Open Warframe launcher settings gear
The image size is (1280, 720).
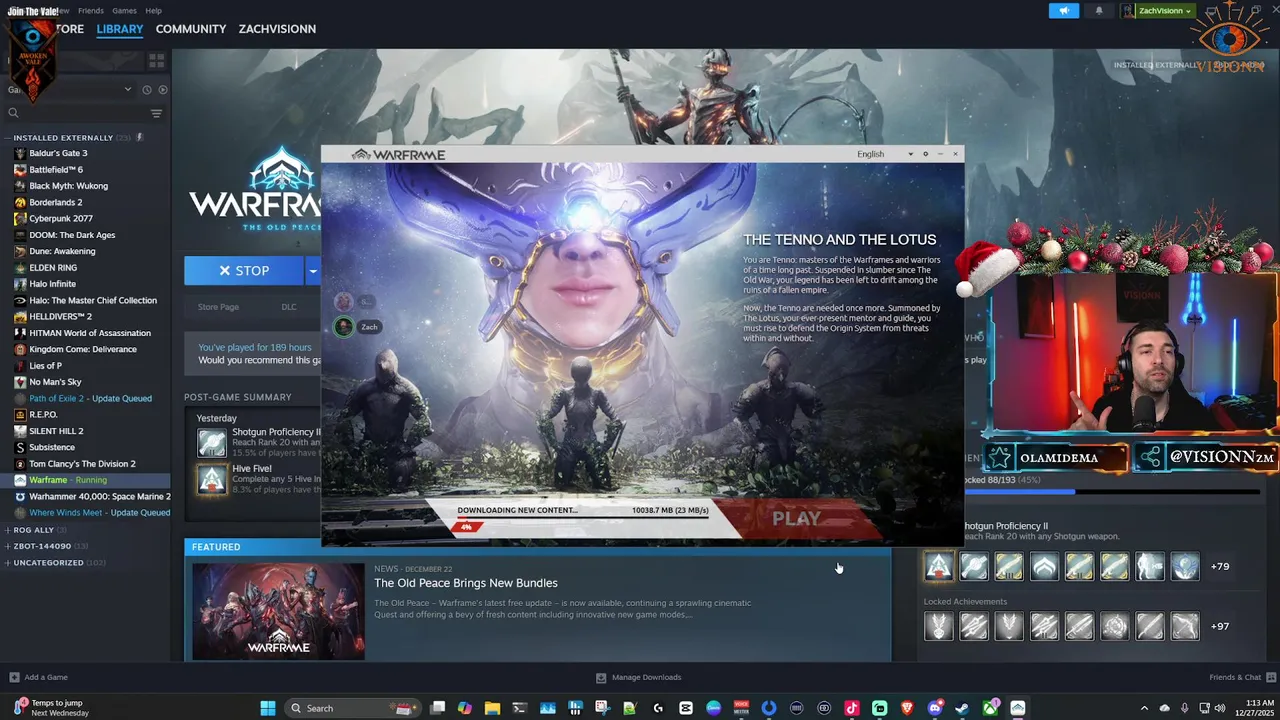925,154
